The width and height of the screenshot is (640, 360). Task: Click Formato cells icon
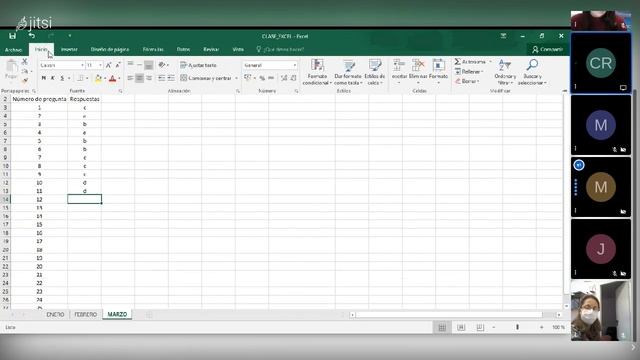[x=438, y=71]
